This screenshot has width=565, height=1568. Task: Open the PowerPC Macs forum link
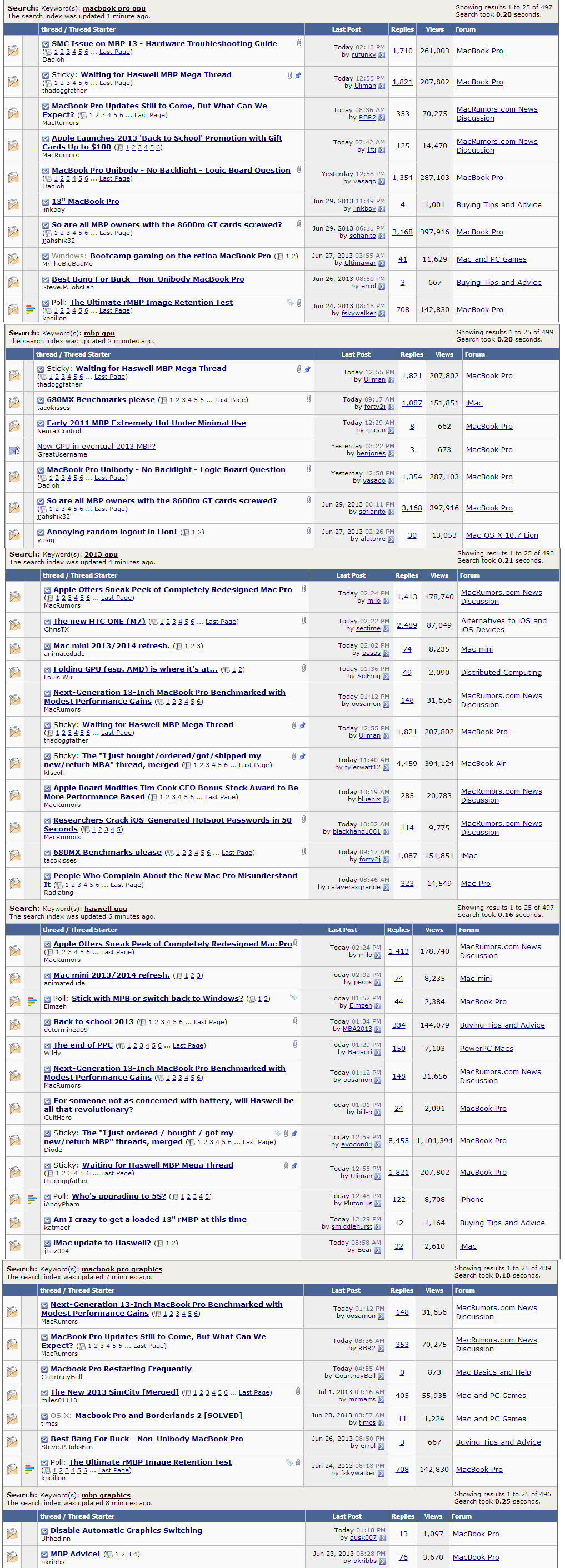(487, 1049)
